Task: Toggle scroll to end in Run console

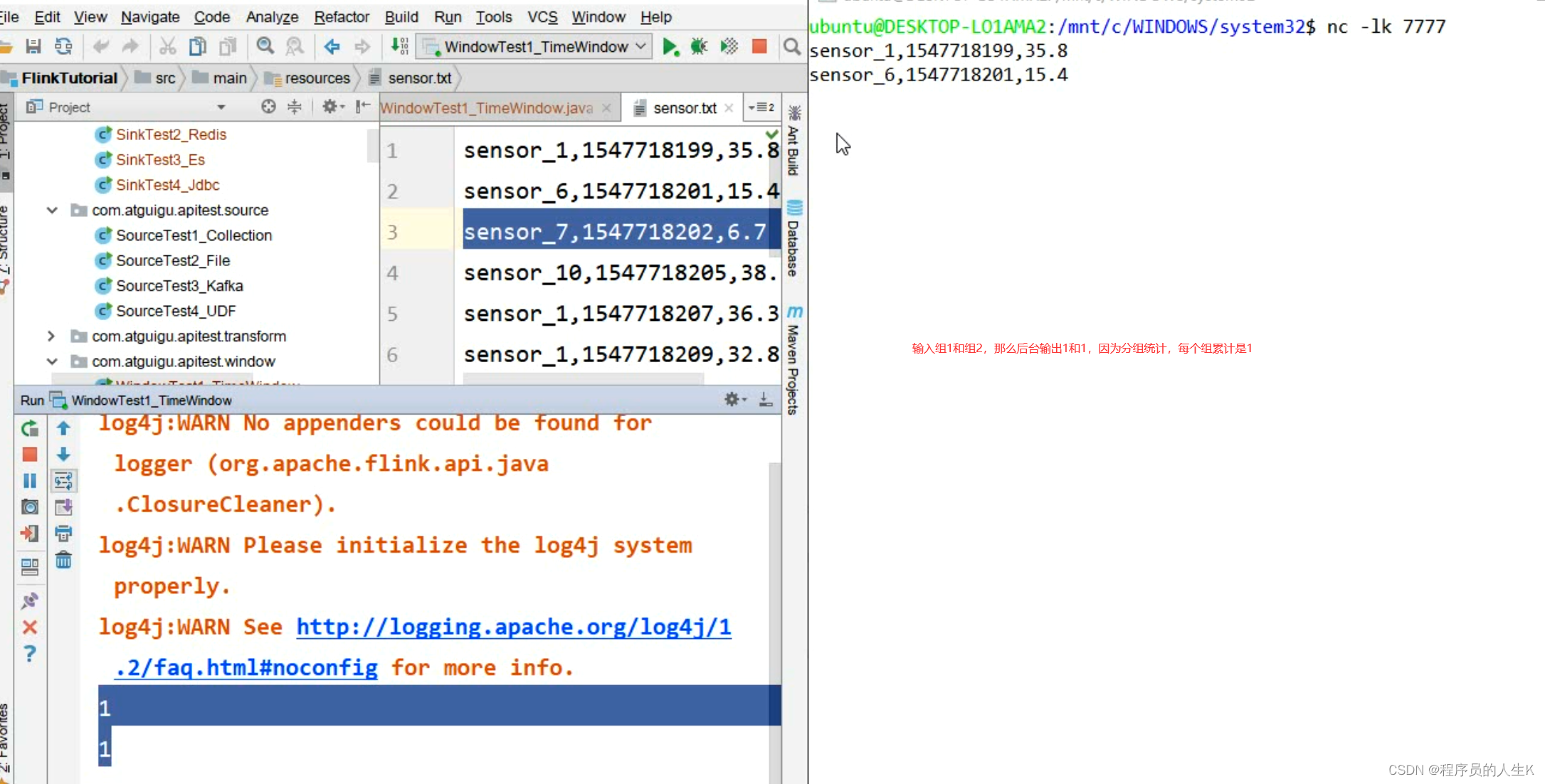Action: coord(63,507)
